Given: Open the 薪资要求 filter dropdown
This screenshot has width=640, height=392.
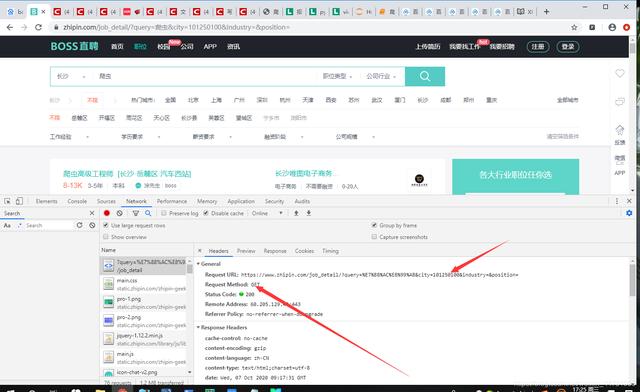Looking at the screenshot, I should [212, 137].
